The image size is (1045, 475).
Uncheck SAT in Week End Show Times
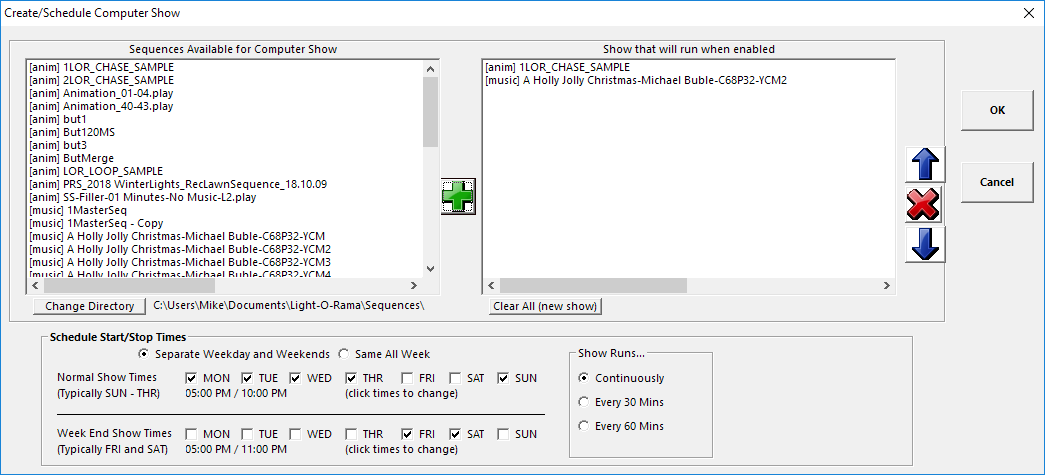(456, 434)
